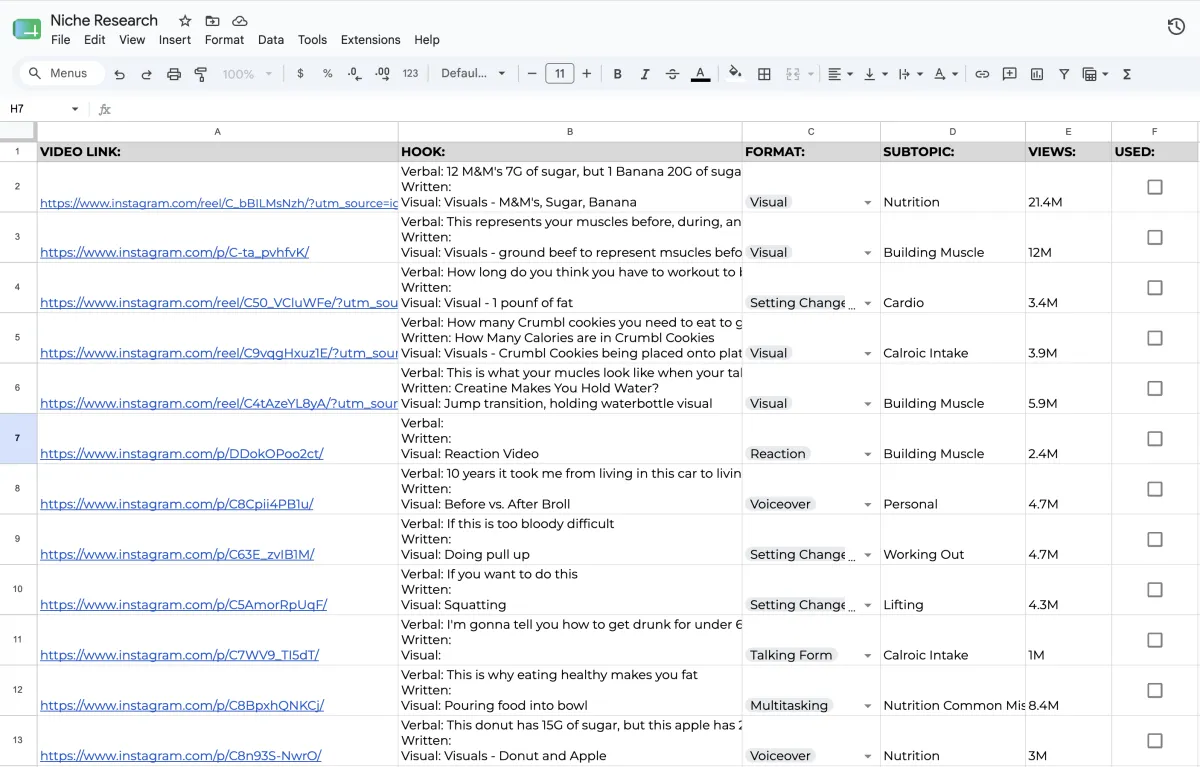Click the font size input field
1200x767 pixels.
559,74
